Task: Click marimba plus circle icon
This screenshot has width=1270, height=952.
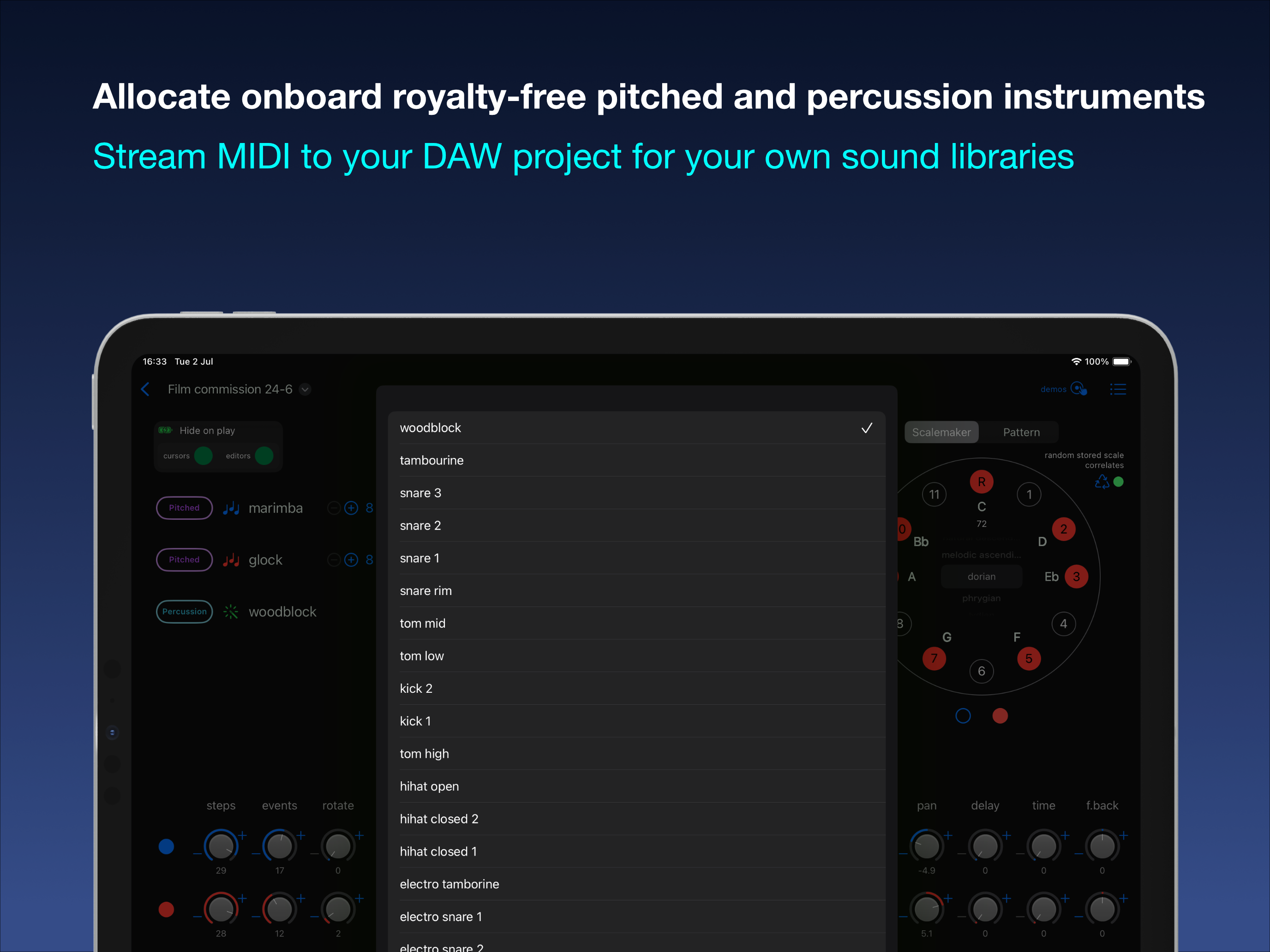Action: (351, 508)
